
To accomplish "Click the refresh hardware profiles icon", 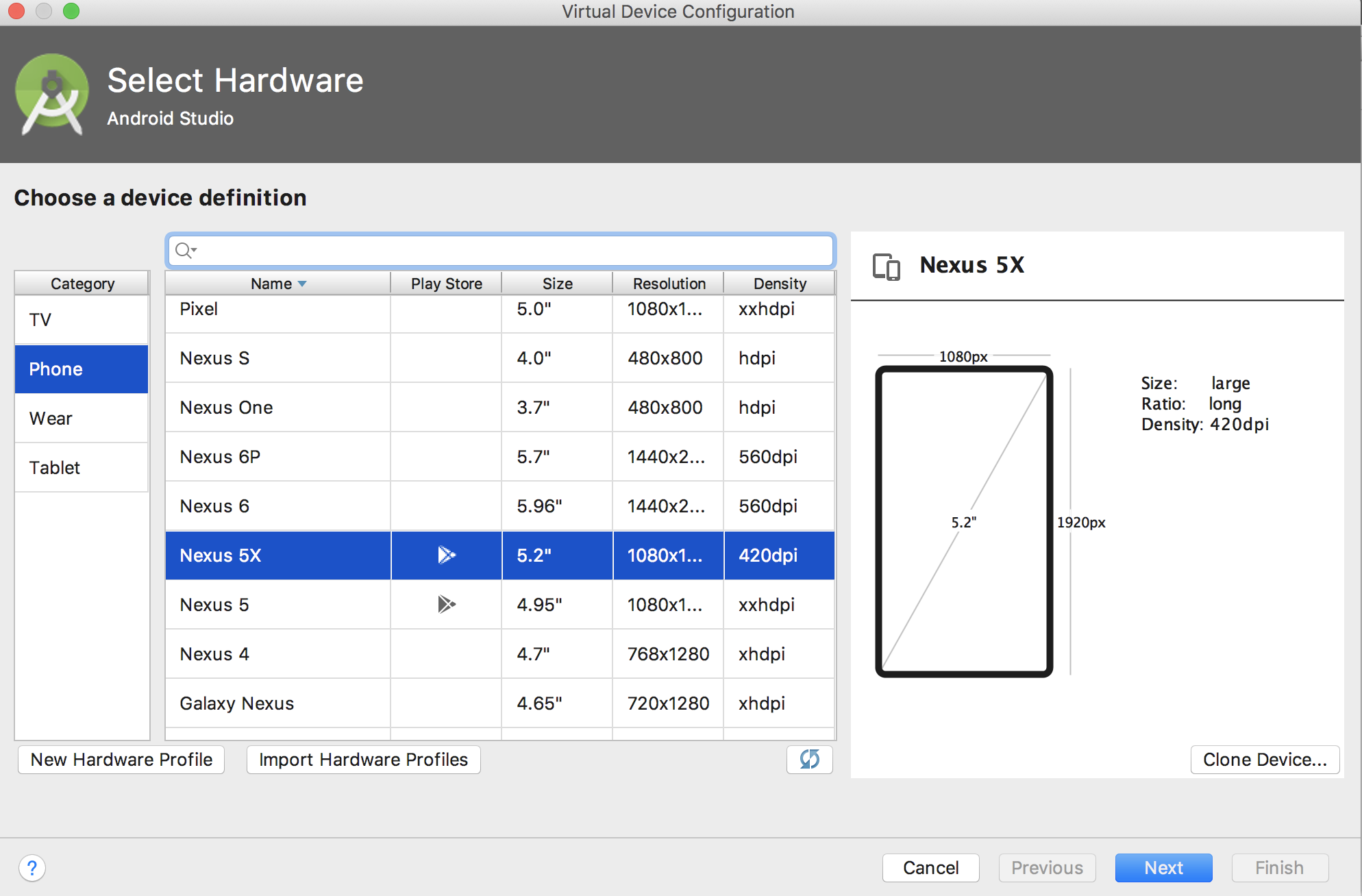I will pyautogui.click(x=809, y=759).
